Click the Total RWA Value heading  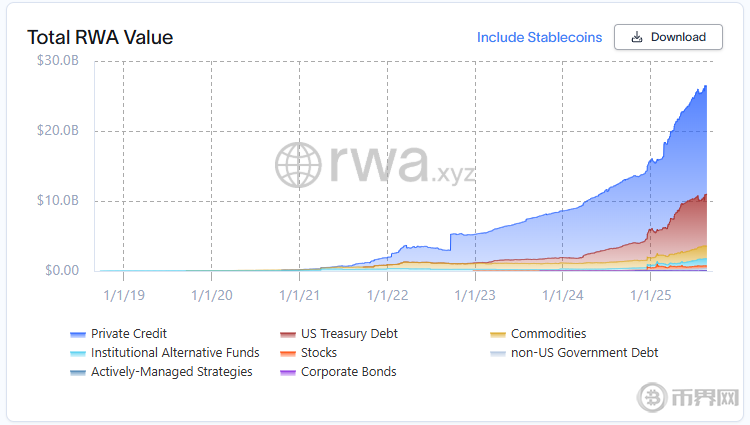100,38
